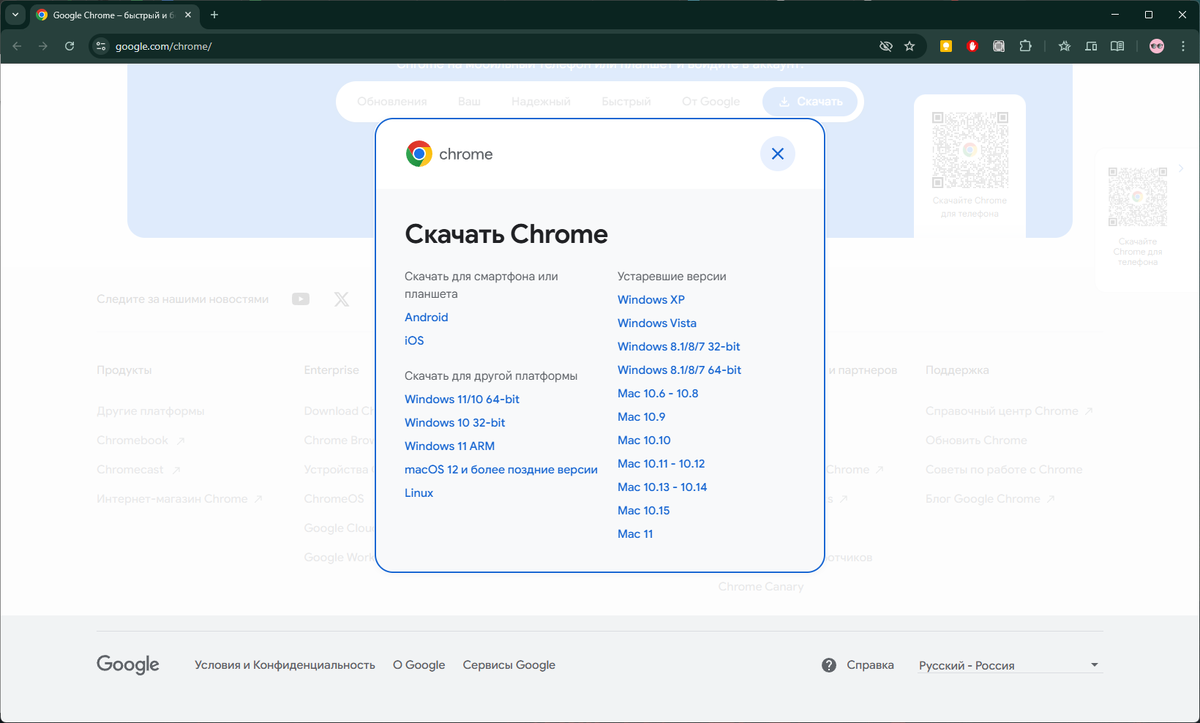The width and height of the screenshot is (1200, 723).
Task: Click the QR code in page card
Action: 969,149
